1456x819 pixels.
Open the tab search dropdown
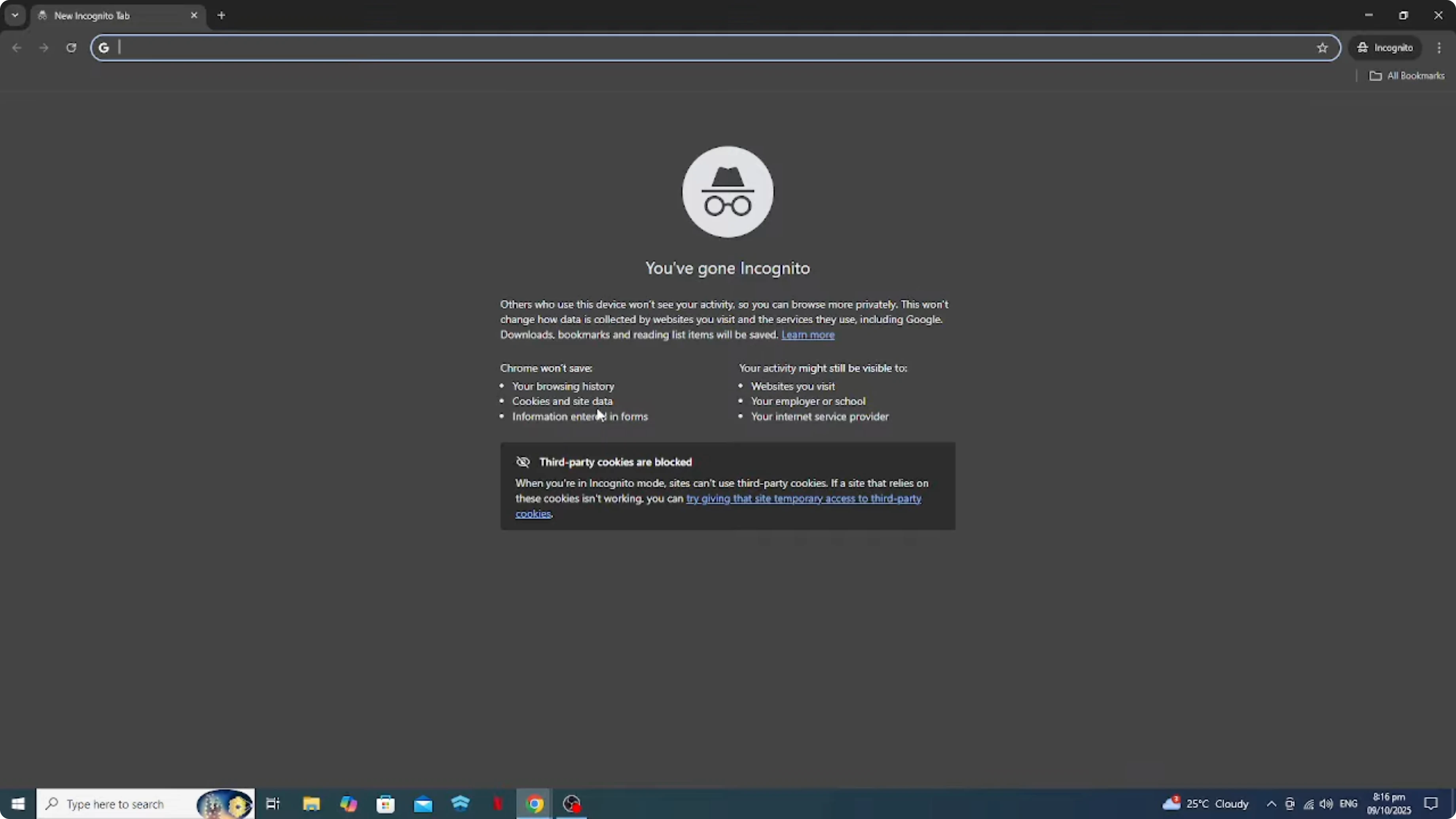15,15
